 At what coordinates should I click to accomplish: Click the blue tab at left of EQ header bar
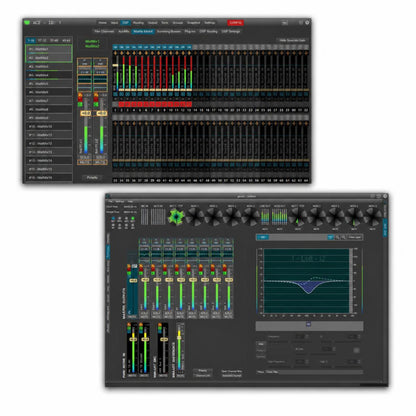pyautogui.click(x=263, y=237)
